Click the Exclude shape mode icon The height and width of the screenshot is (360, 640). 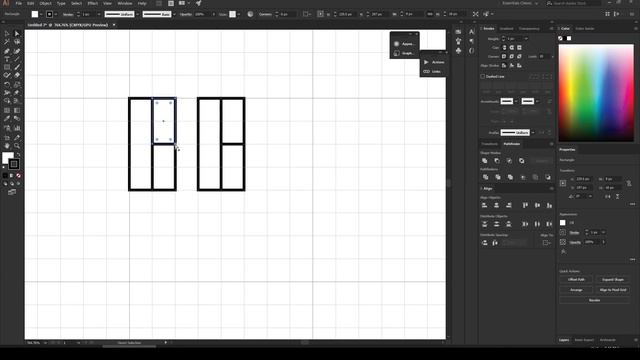pos(522,161)
